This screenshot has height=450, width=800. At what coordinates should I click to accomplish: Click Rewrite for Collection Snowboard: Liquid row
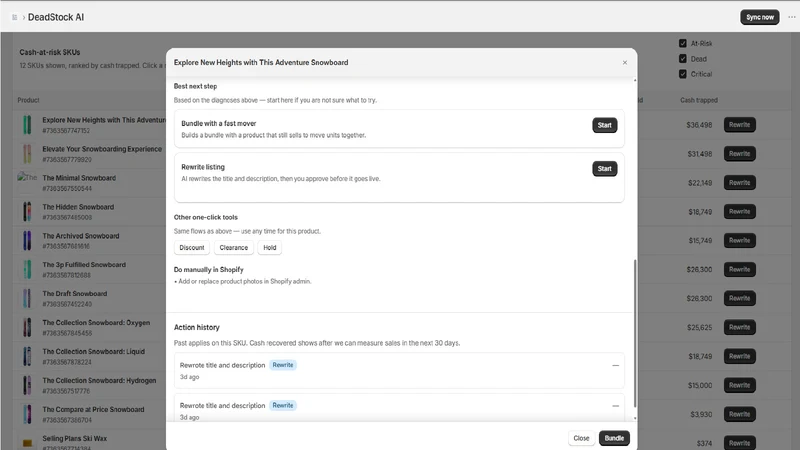click(x=739, y=356)
